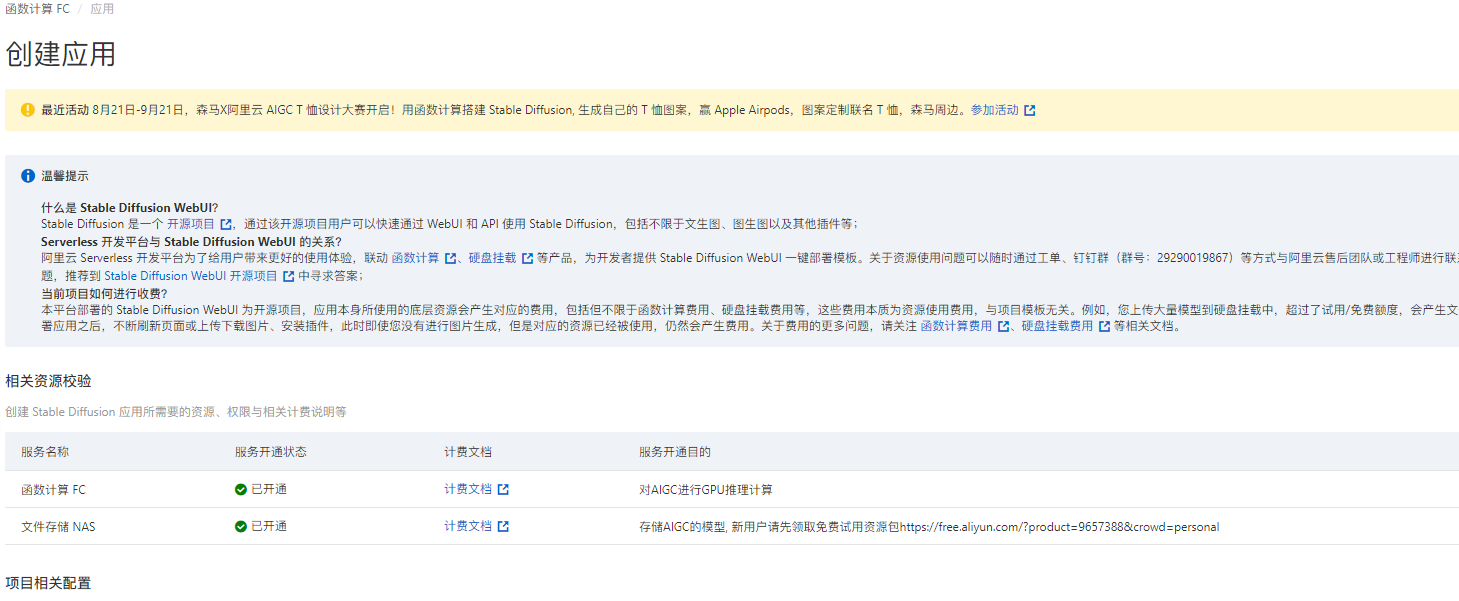Select the 函数计算 FC service name cell

coord(54,489)
